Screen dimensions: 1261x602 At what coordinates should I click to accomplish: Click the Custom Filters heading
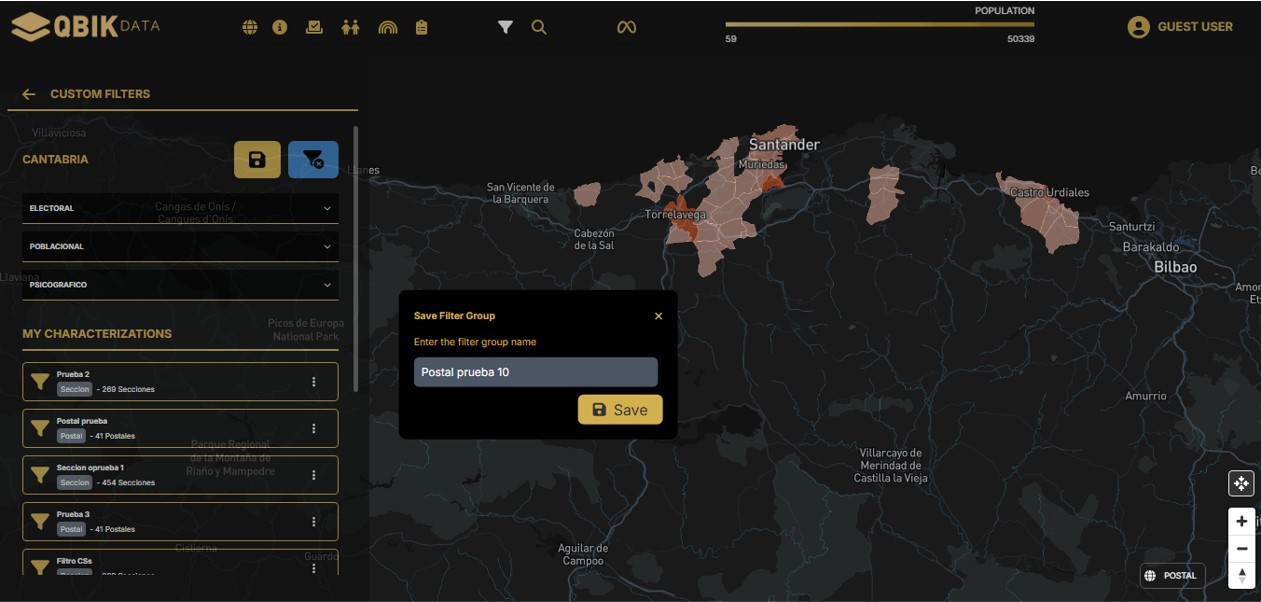coord(100,94)
